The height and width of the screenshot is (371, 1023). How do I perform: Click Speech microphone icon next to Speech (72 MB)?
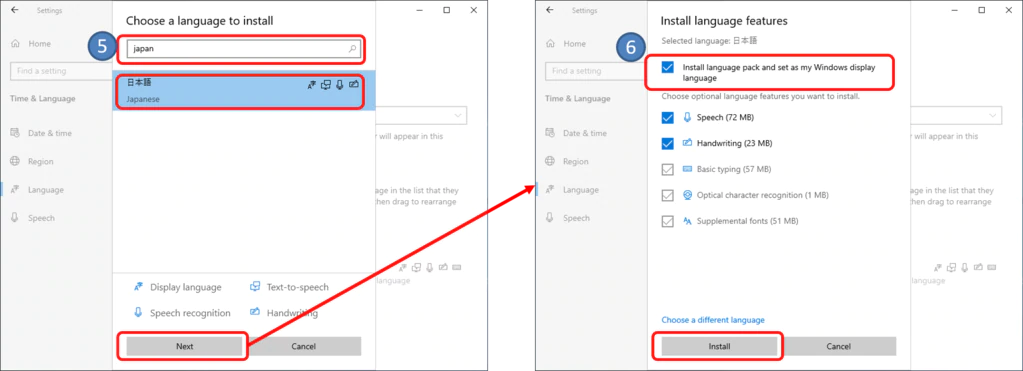pyautogui.click(x=687, y=117)
